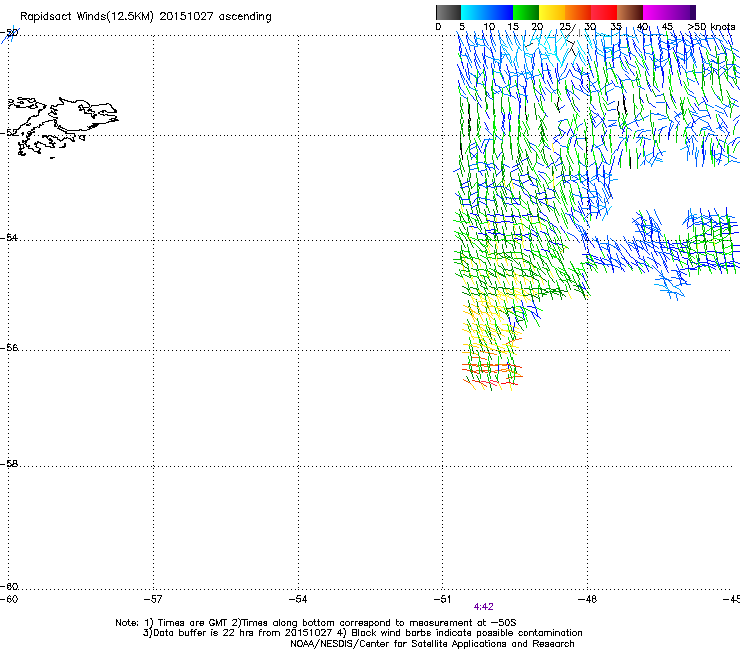Viewport: 740px width, 650px height.
Task: Click the '>50 knots' legend label
Action: [x=711, y=27]
